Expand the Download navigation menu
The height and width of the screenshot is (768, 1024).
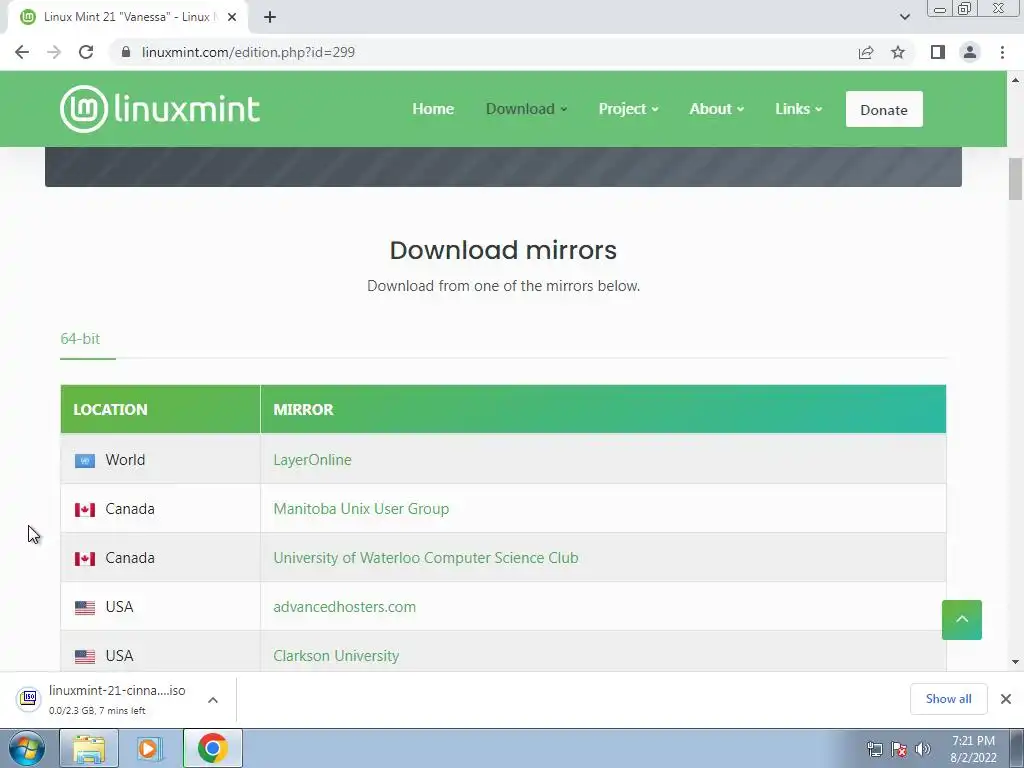(x=526, y=109)
